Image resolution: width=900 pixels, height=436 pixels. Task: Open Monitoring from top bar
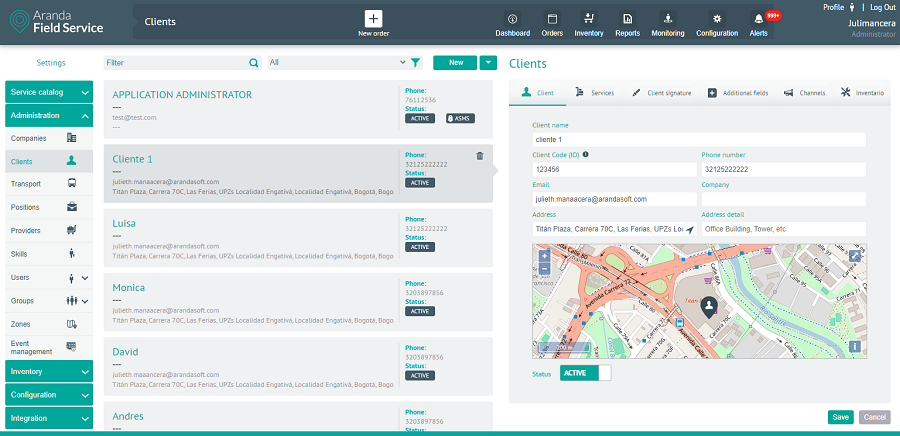pyautogui.click(x=668, y=18)
